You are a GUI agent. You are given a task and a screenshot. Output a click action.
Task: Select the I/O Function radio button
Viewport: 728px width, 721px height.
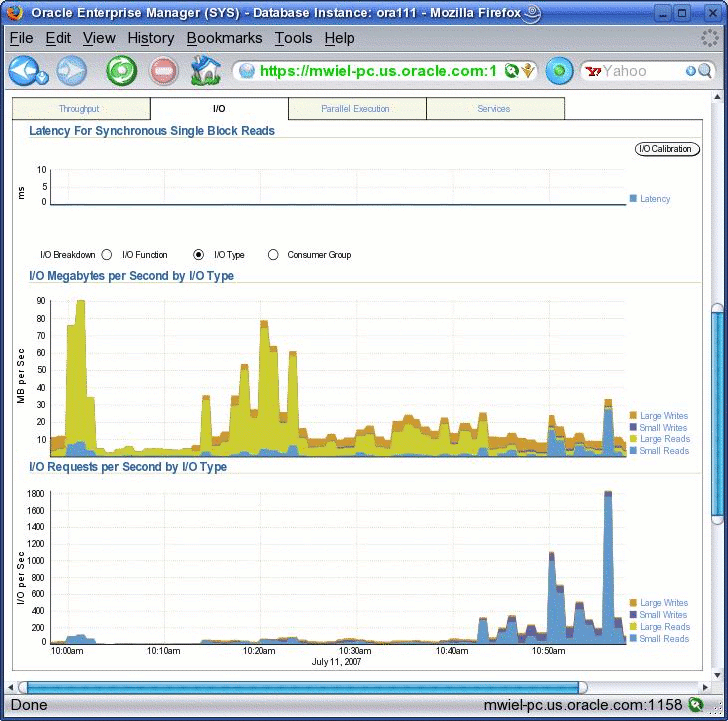[x=107, y=255]
